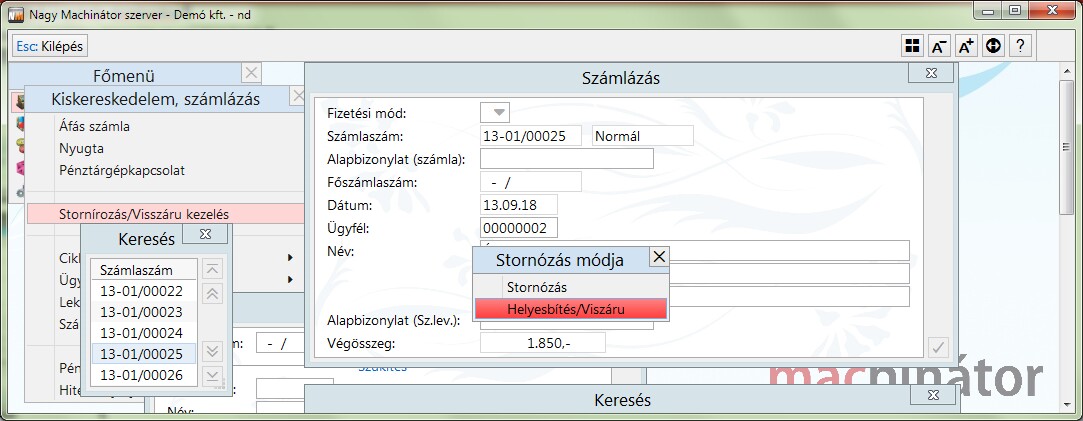Decrease font size with A- icon
This screenshot has height=421, width=1083.
coord(939,46)
